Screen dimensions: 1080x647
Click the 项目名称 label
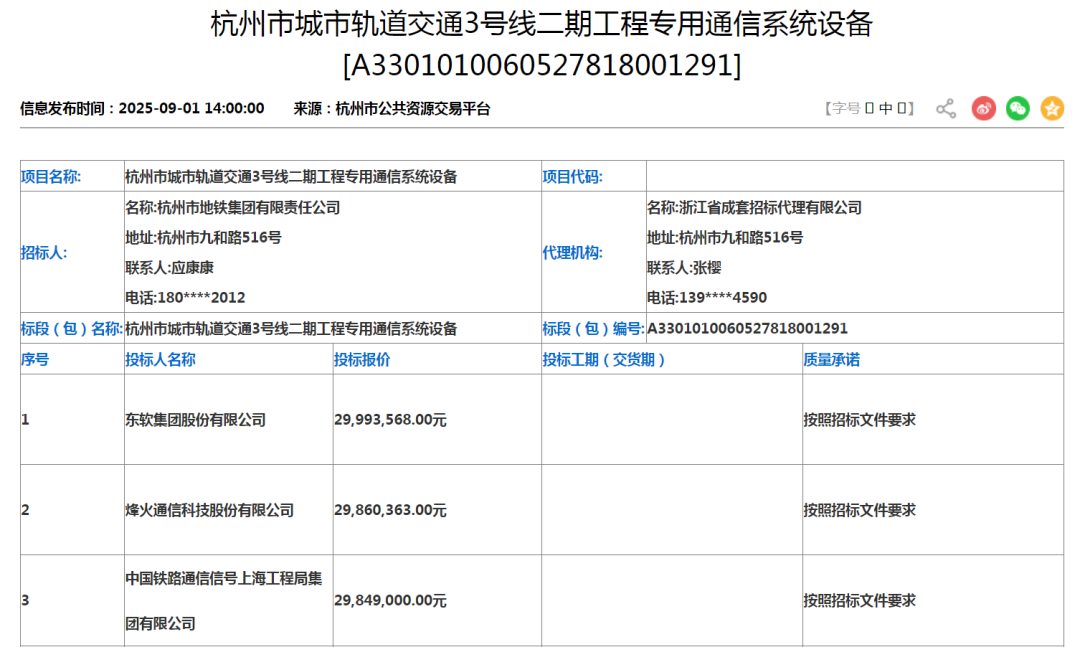point(51,177)
